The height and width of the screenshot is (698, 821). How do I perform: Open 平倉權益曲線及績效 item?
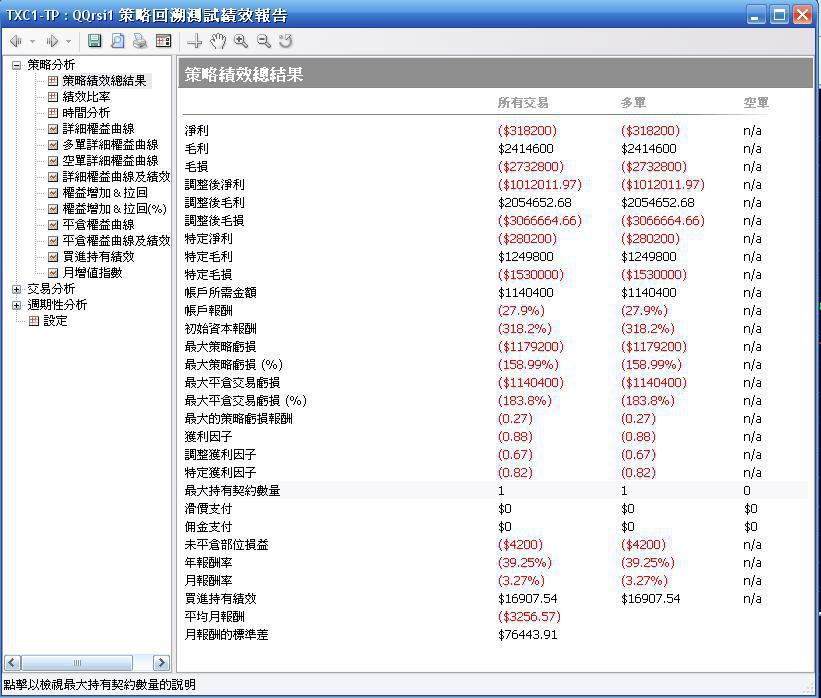116,241
